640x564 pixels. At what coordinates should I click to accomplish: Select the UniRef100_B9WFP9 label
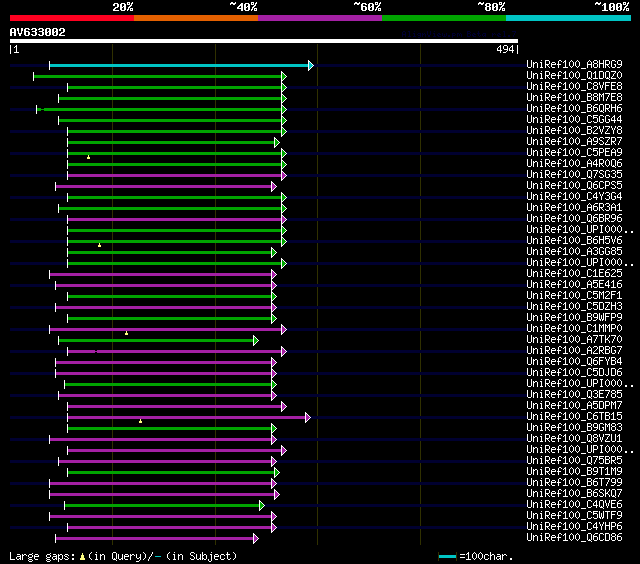click(574, 318)
